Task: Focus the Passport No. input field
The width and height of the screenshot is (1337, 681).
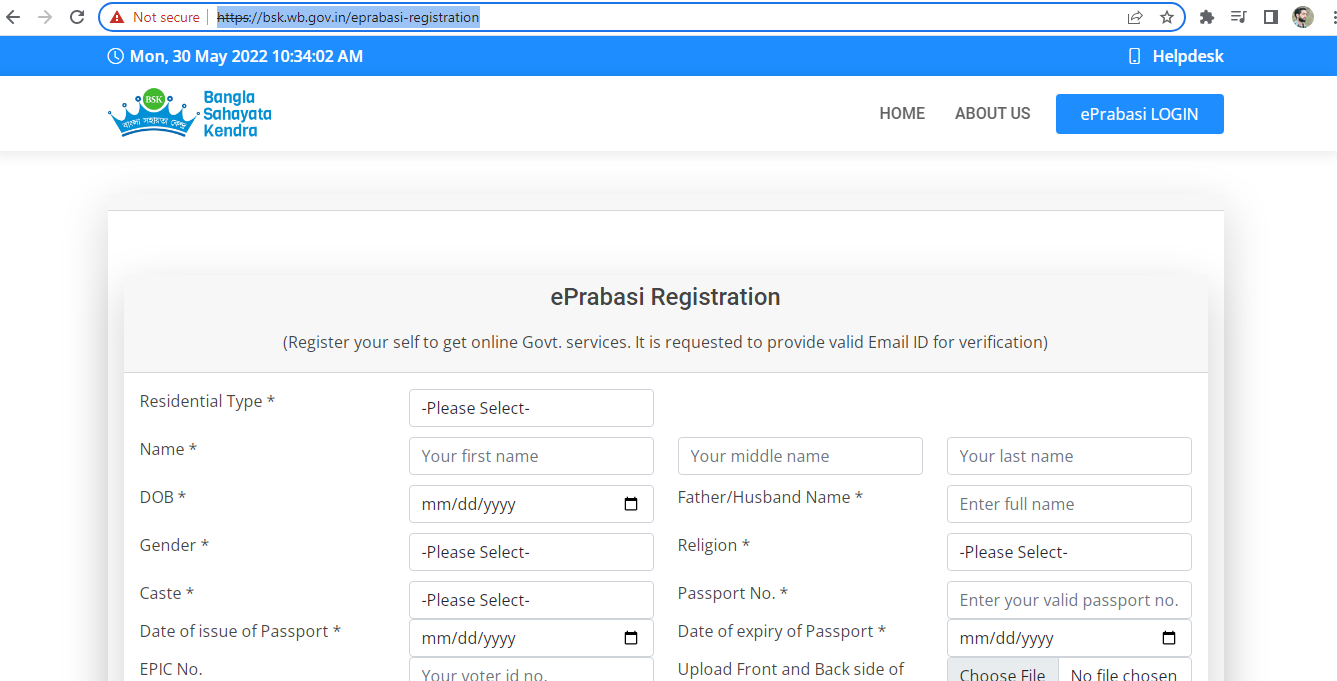Action: tap(1069, 600)
